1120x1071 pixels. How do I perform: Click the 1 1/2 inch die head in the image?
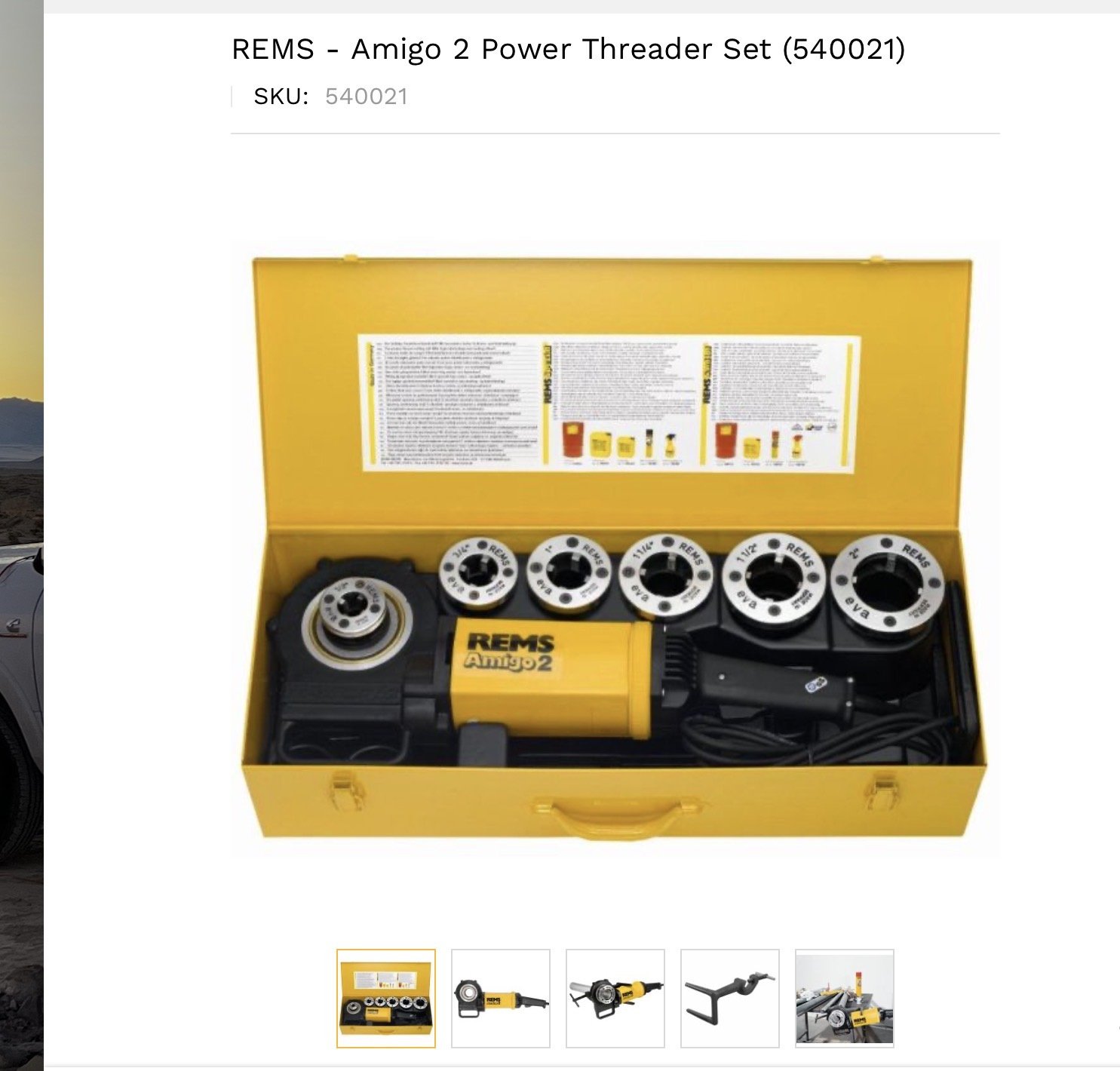point(775,580)
